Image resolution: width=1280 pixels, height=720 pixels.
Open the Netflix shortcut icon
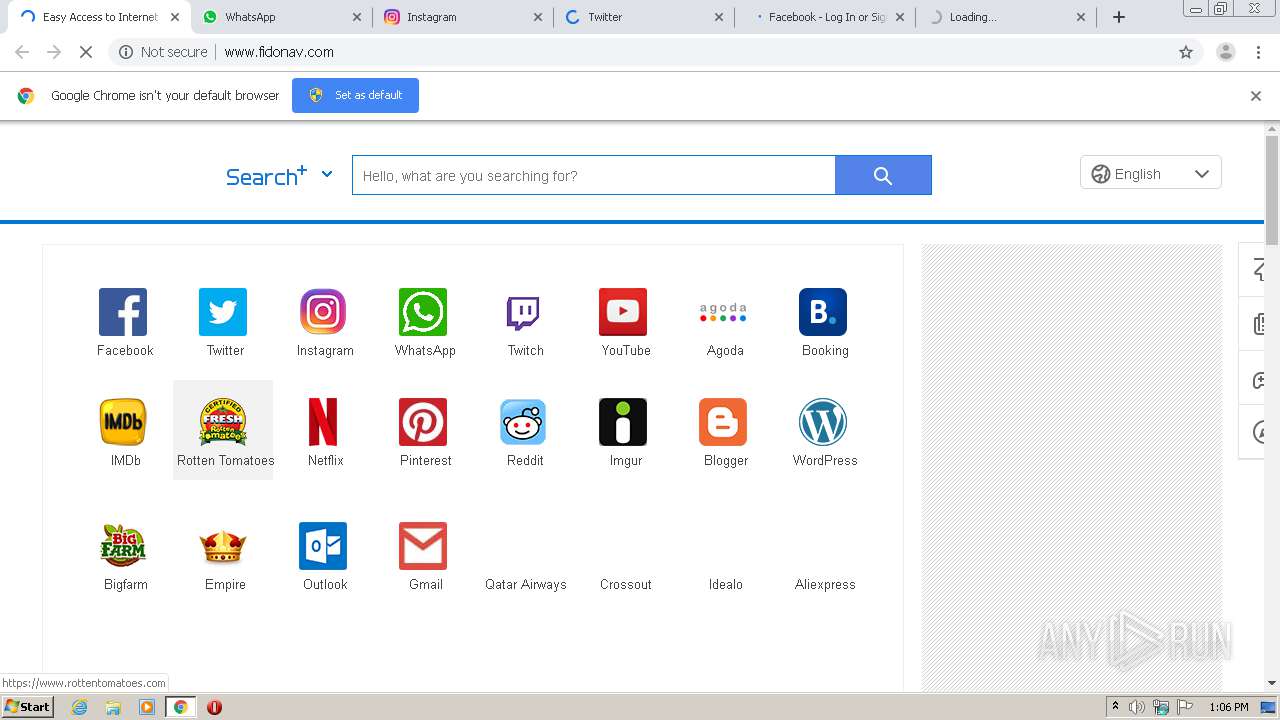pyautogui.click(x=323, y=422)
